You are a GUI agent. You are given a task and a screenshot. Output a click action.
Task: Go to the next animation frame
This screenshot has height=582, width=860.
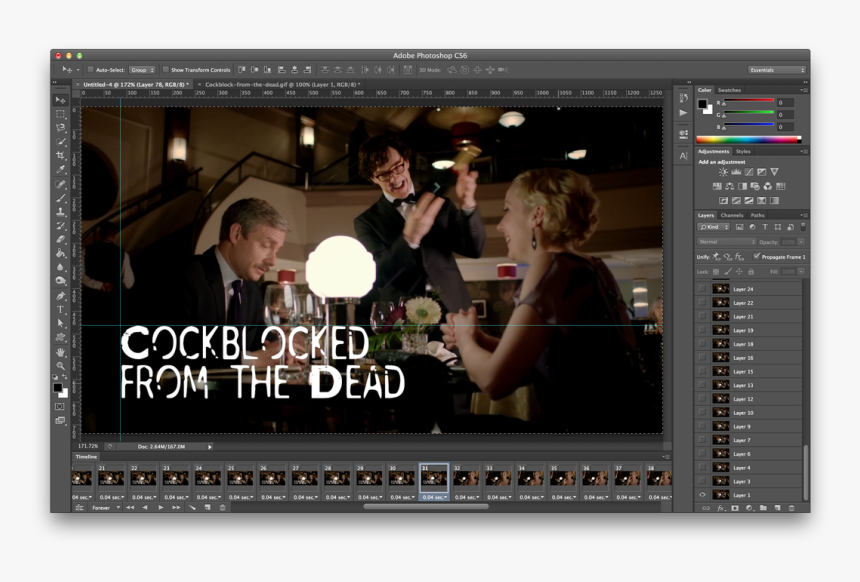[176, 507]
